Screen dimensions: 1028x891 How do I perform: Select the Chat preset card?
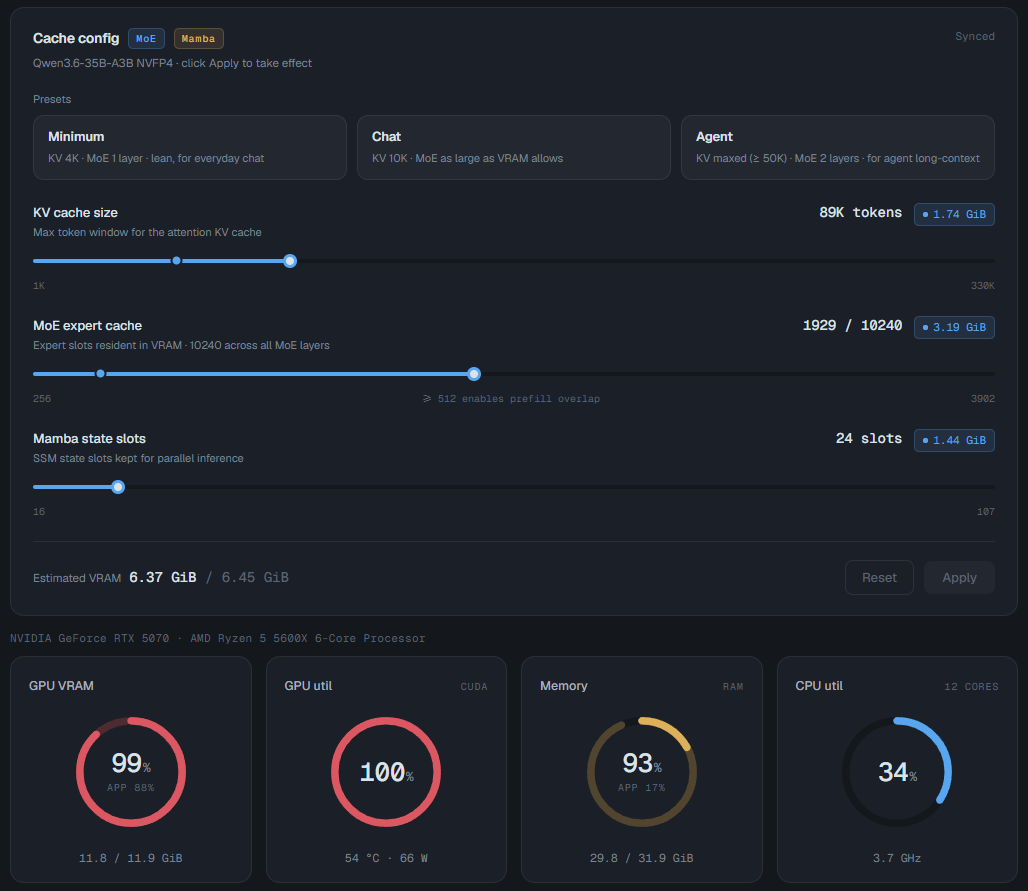click(513, 148)
